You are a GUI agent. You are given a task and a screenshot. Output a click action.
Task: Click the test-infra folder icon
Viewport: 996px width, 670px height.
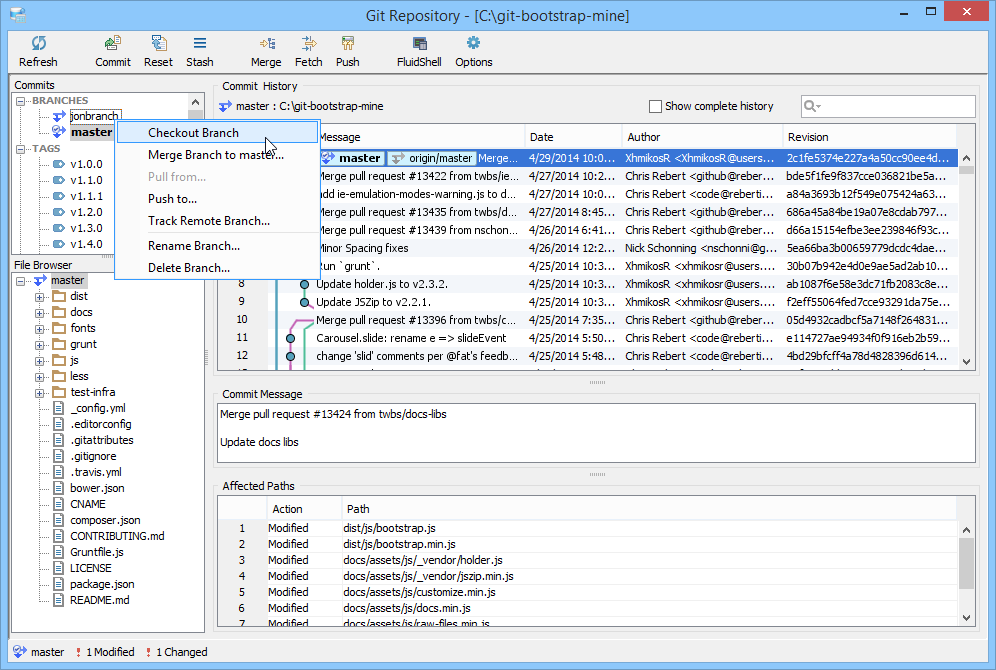click(59, 392)
